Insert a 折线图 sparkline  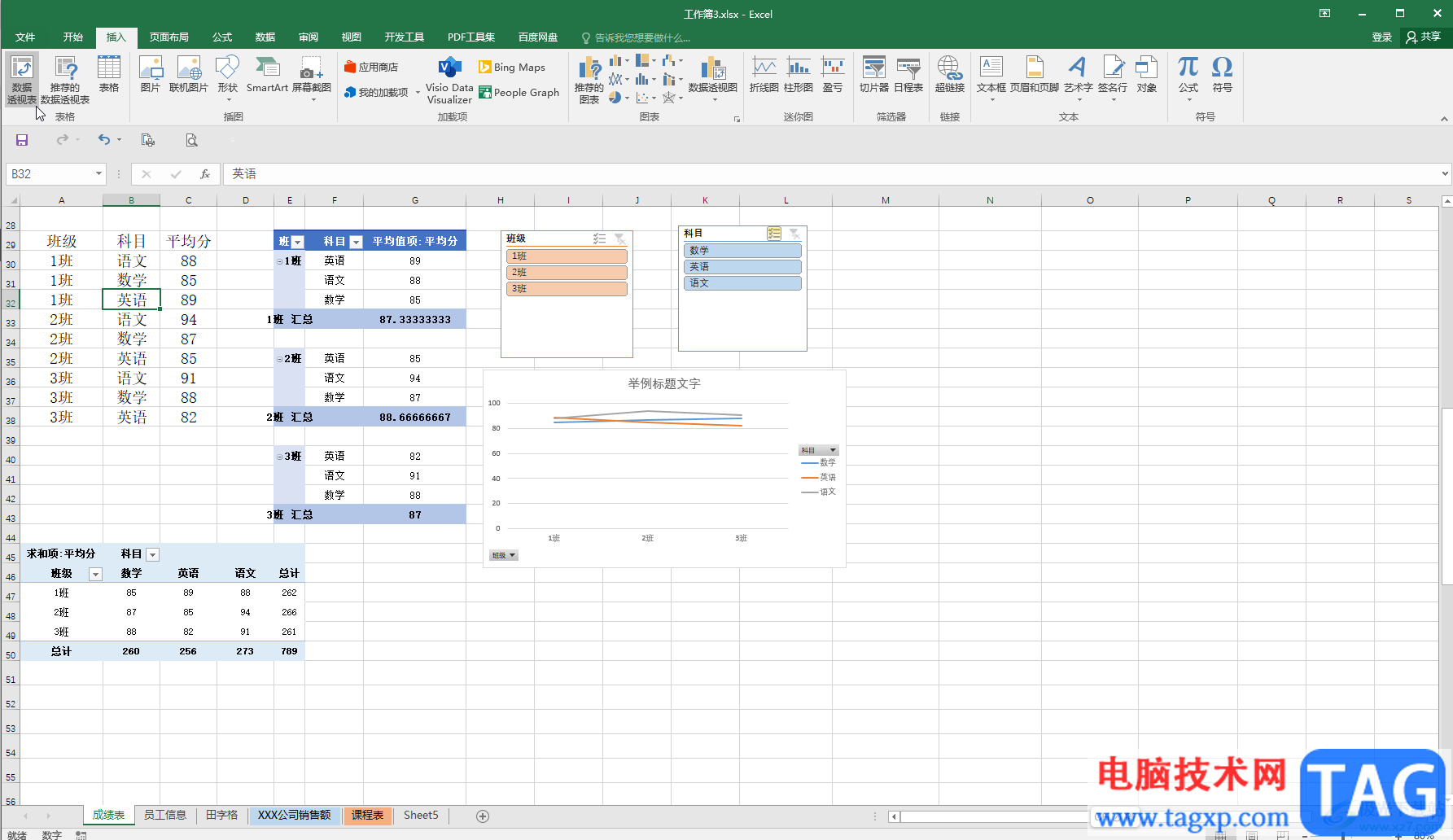(764, 73)
